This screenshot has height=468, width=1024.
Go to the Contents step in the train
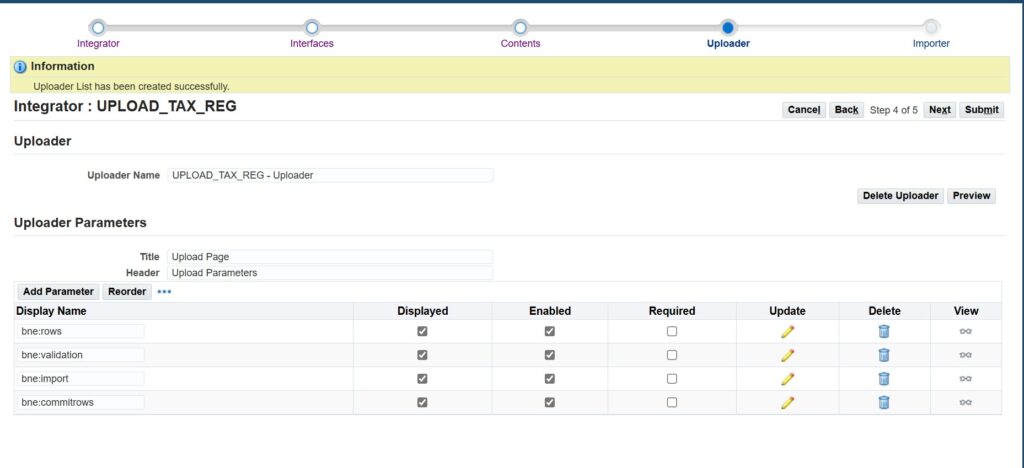(520, 28)
